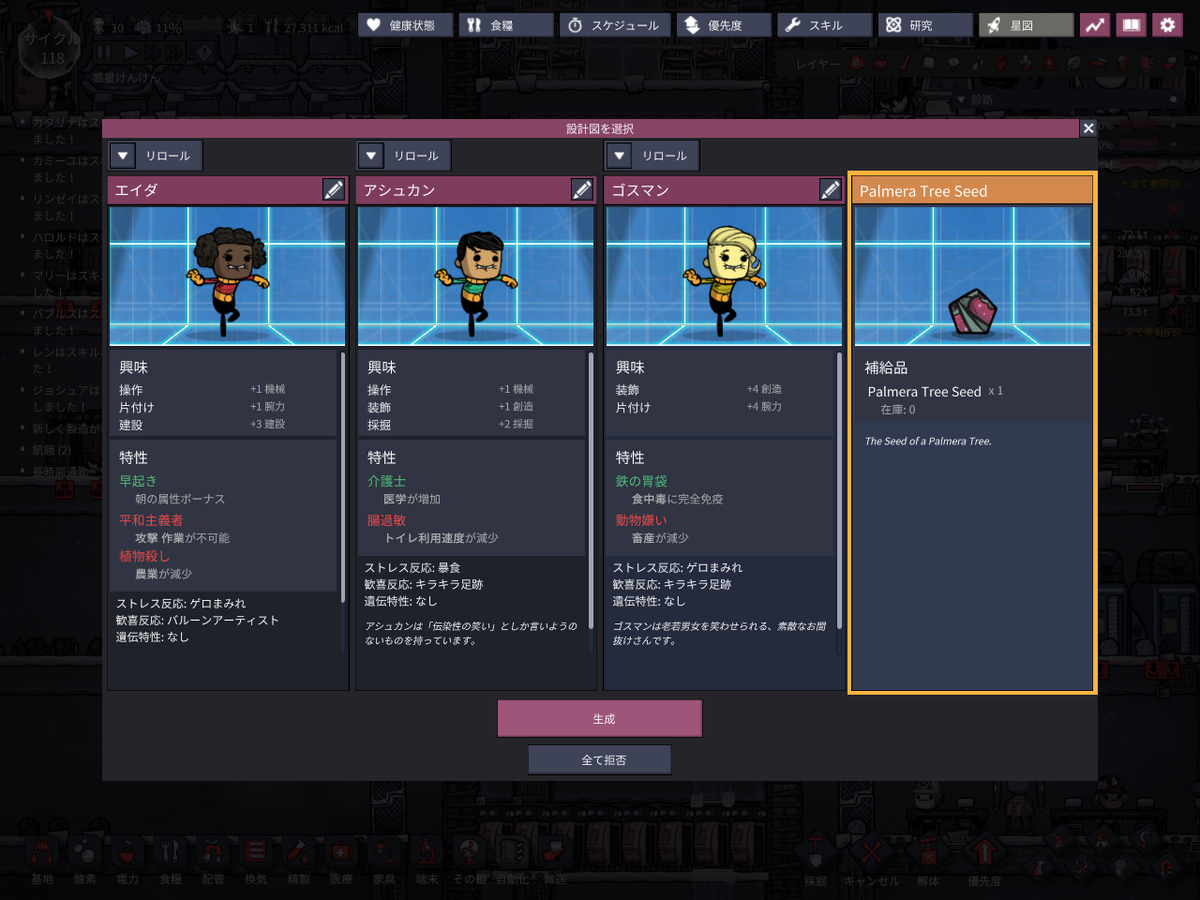
Task: Reroll the エイダ duplicant card
Action: (x=169, y=156)
